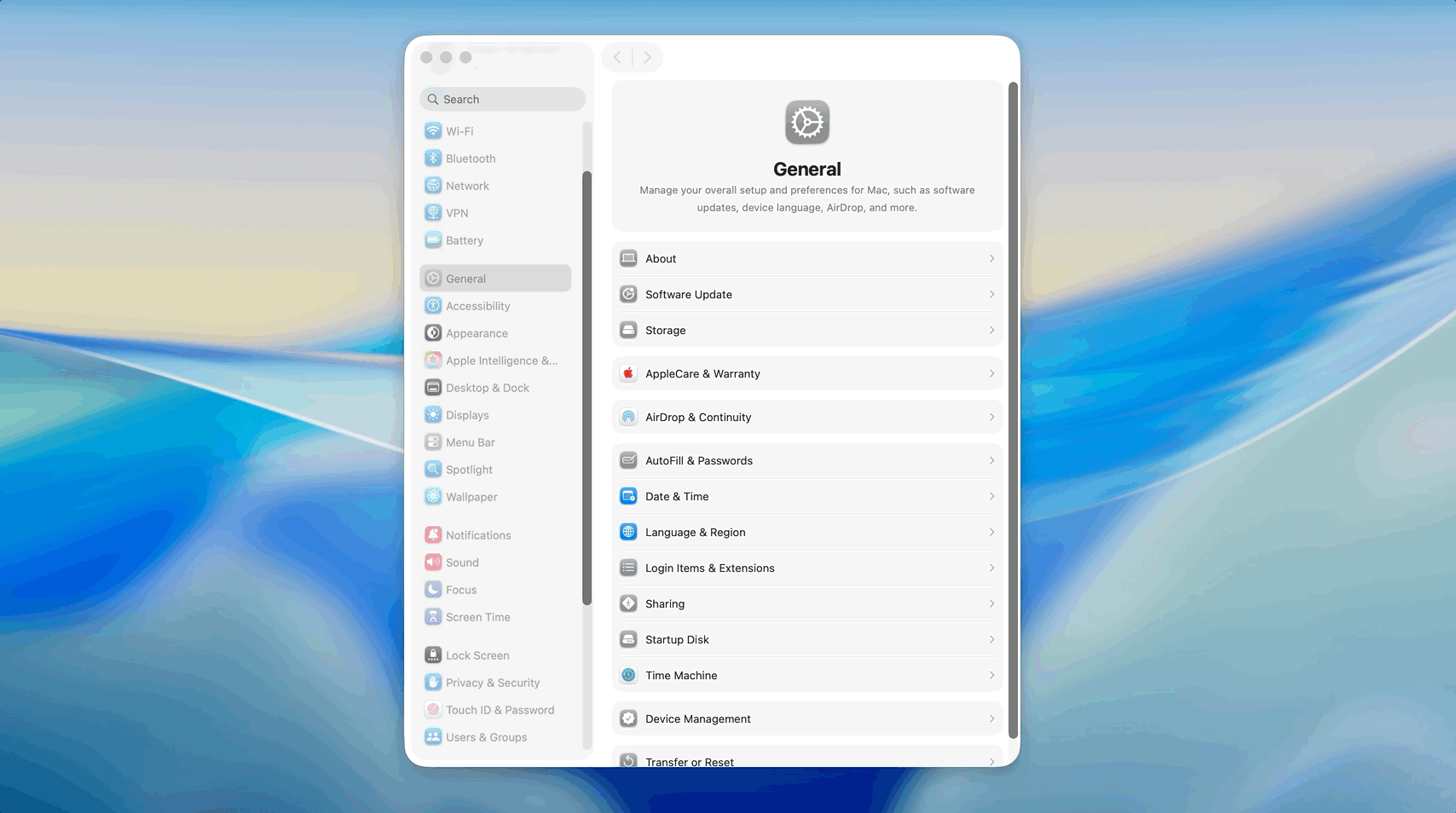This screenshot has width=1456, height=813.
Task: Open Desktop & Dock icon
Action: [433, 388]
